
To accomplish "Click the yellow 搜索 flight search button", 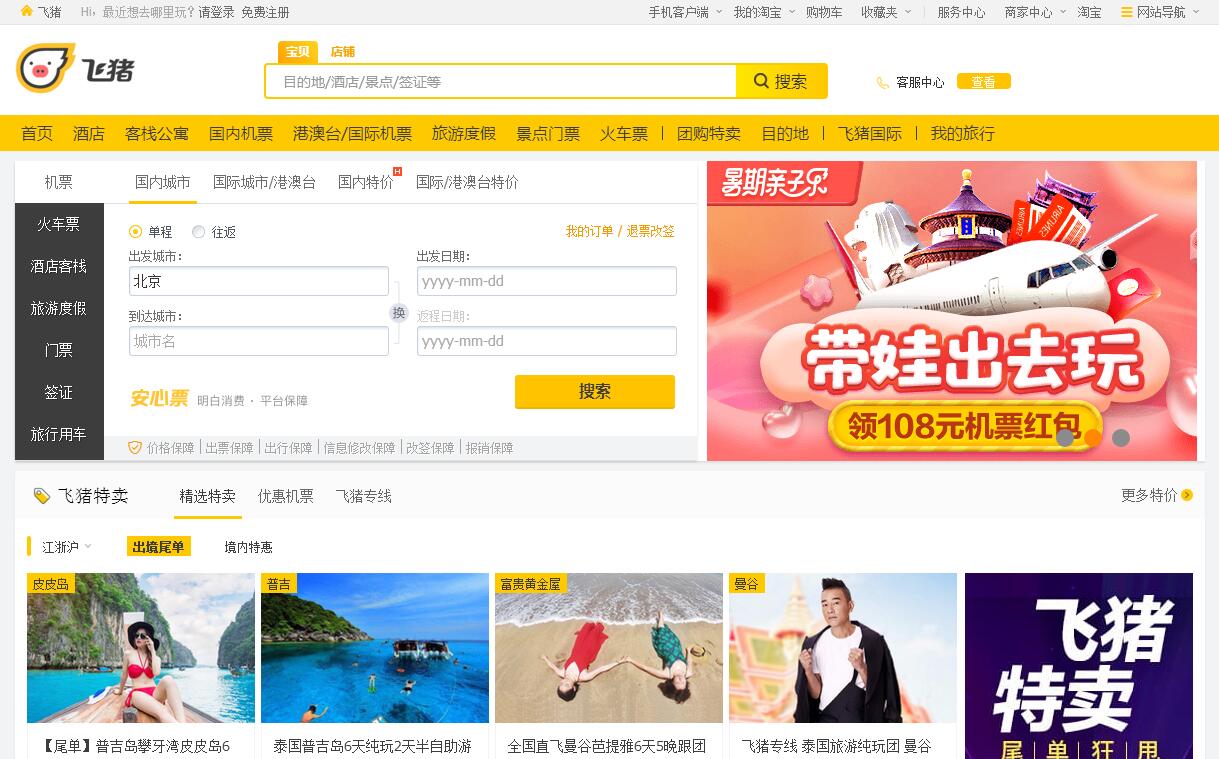I will click(x=594, y=392).
